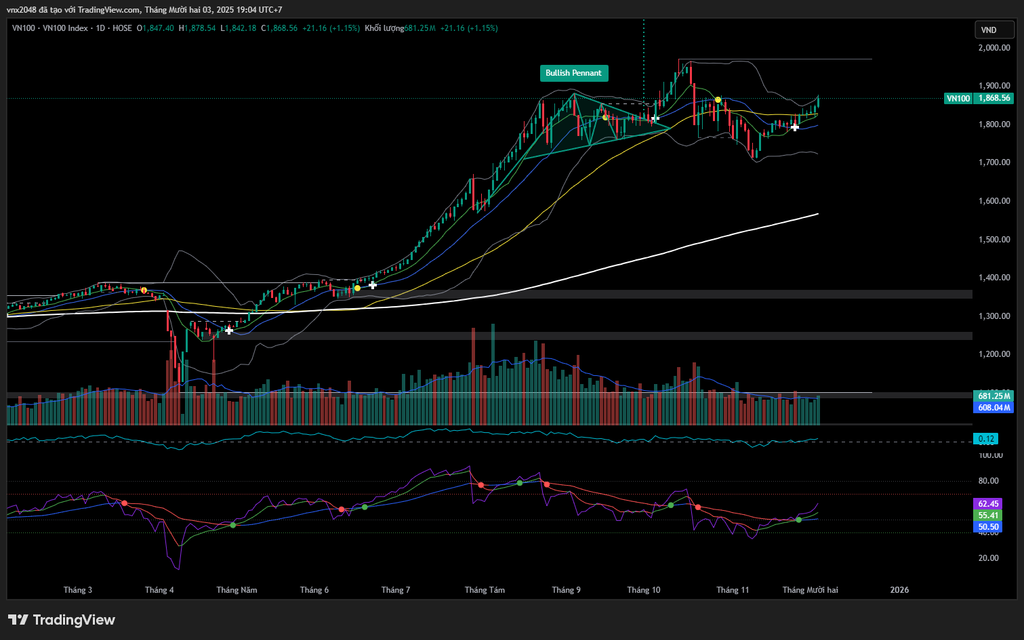Image resolution: width=1024 pixels, height=640 pixels.
Task: Select the Bullish Pennant pattern label
Action: coord(573,73)
